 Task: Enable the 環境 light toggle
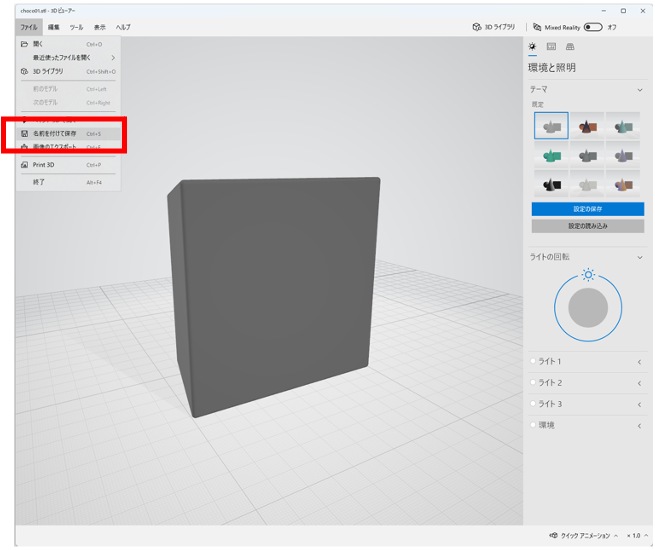click(x=533, y=425)
